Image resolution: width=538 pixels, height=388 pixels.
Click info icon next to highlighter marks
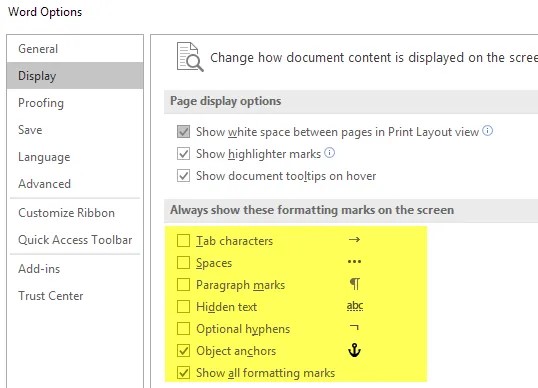[329, 153]
